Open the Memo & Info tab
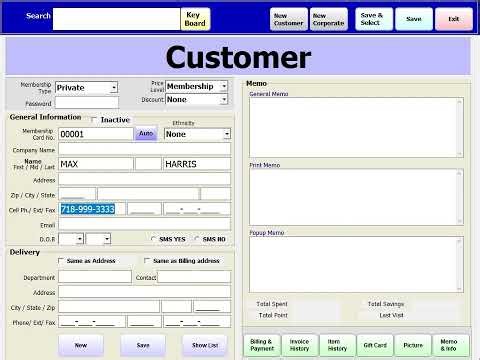Screen dimensions: 480x360 [450, 345]
